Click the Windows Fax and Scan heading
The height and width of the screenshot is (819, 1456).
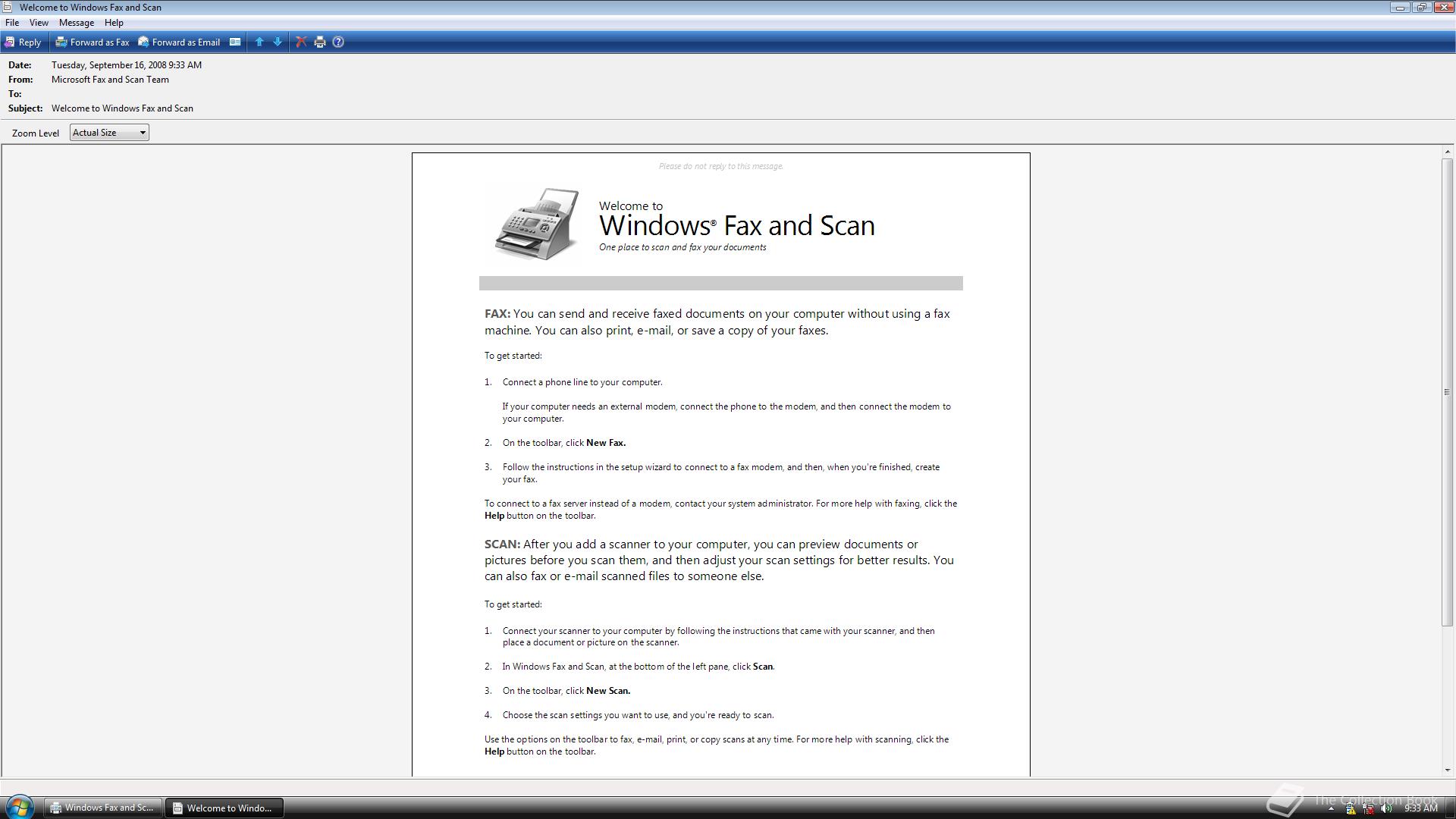737,225
